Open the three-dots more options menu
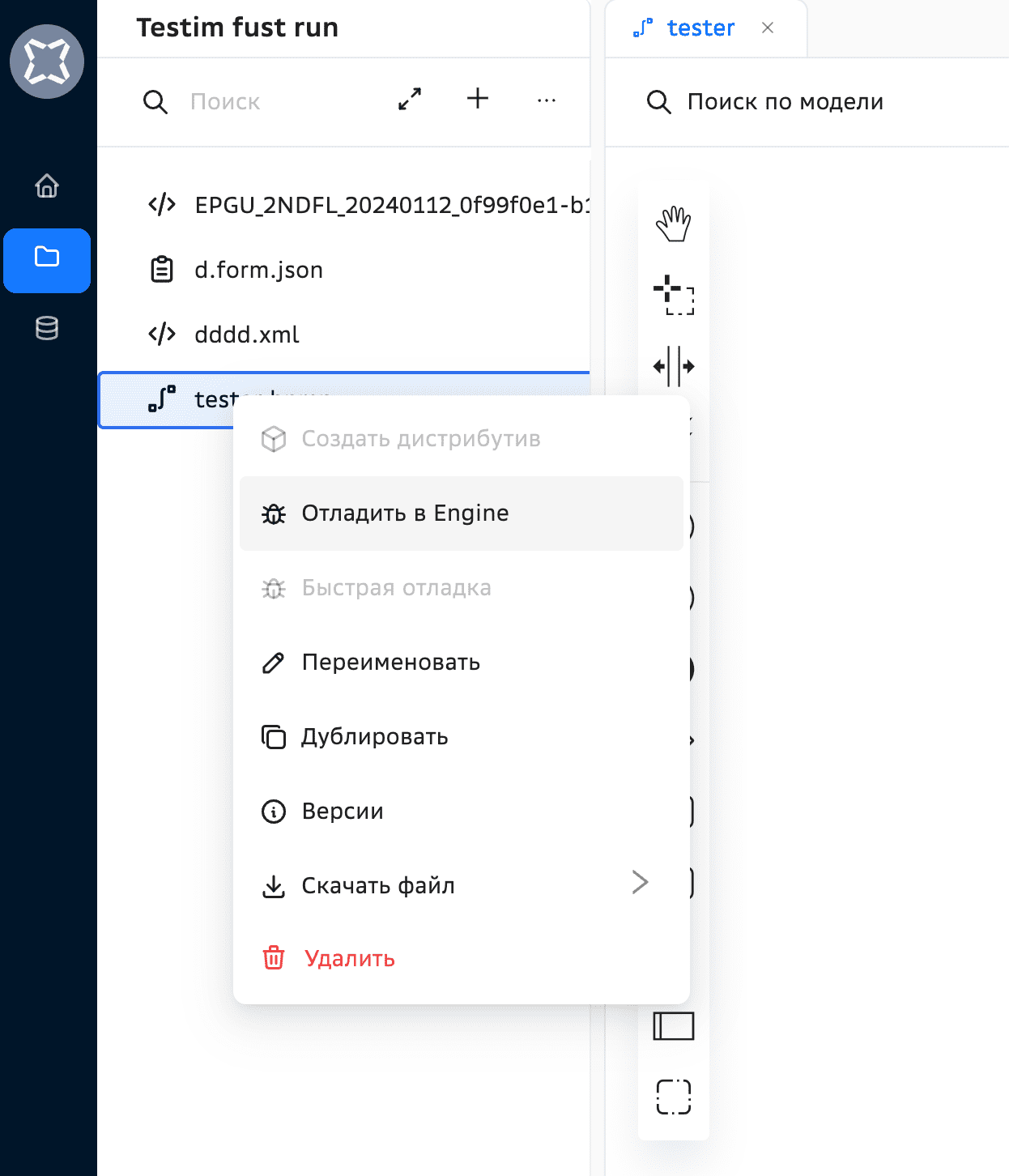The width and height of the screenshot is (1009, 1176). tap(547, 100)
